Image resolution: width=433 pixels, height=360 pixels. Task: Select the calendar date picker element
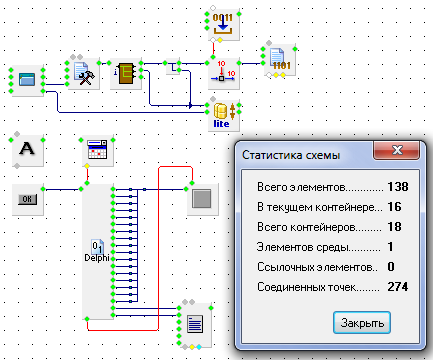[x=98, y=150]
